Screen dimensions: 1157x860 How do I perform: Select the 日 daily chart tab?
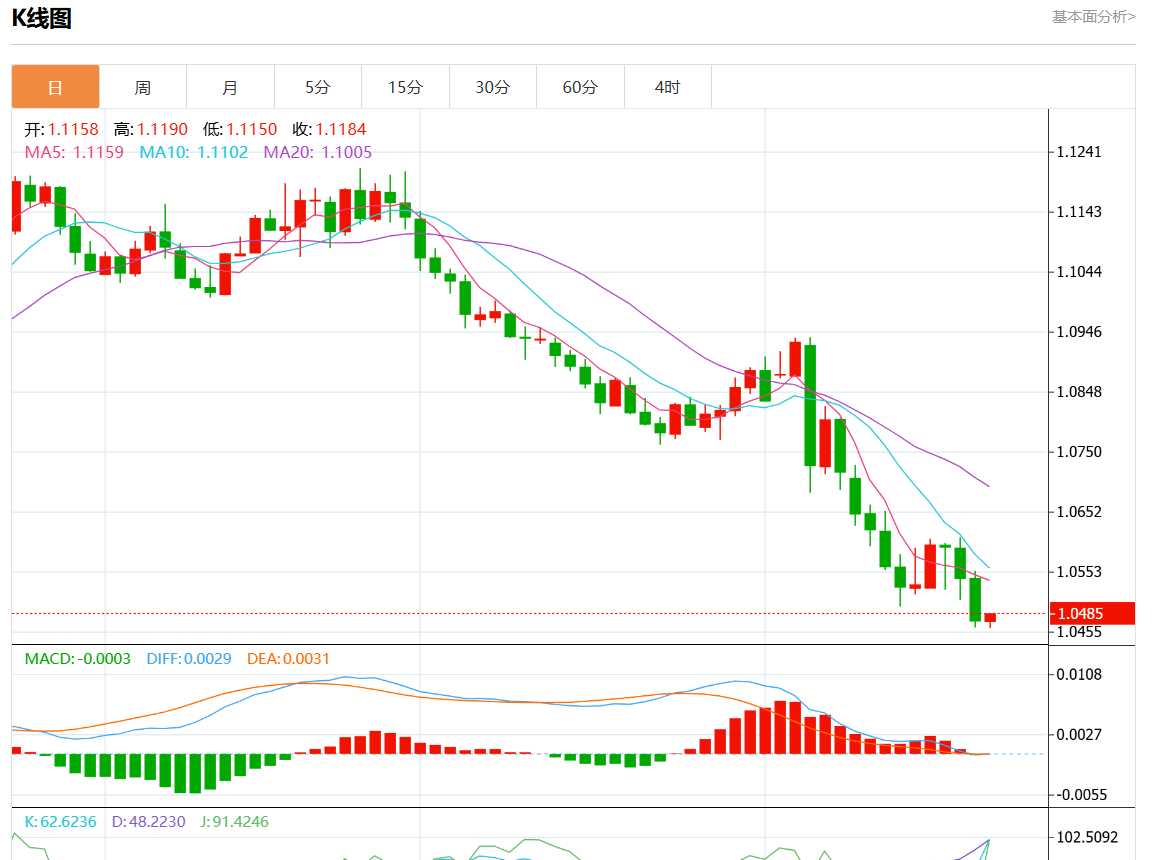pyautogui.click(x=55, y=87)
